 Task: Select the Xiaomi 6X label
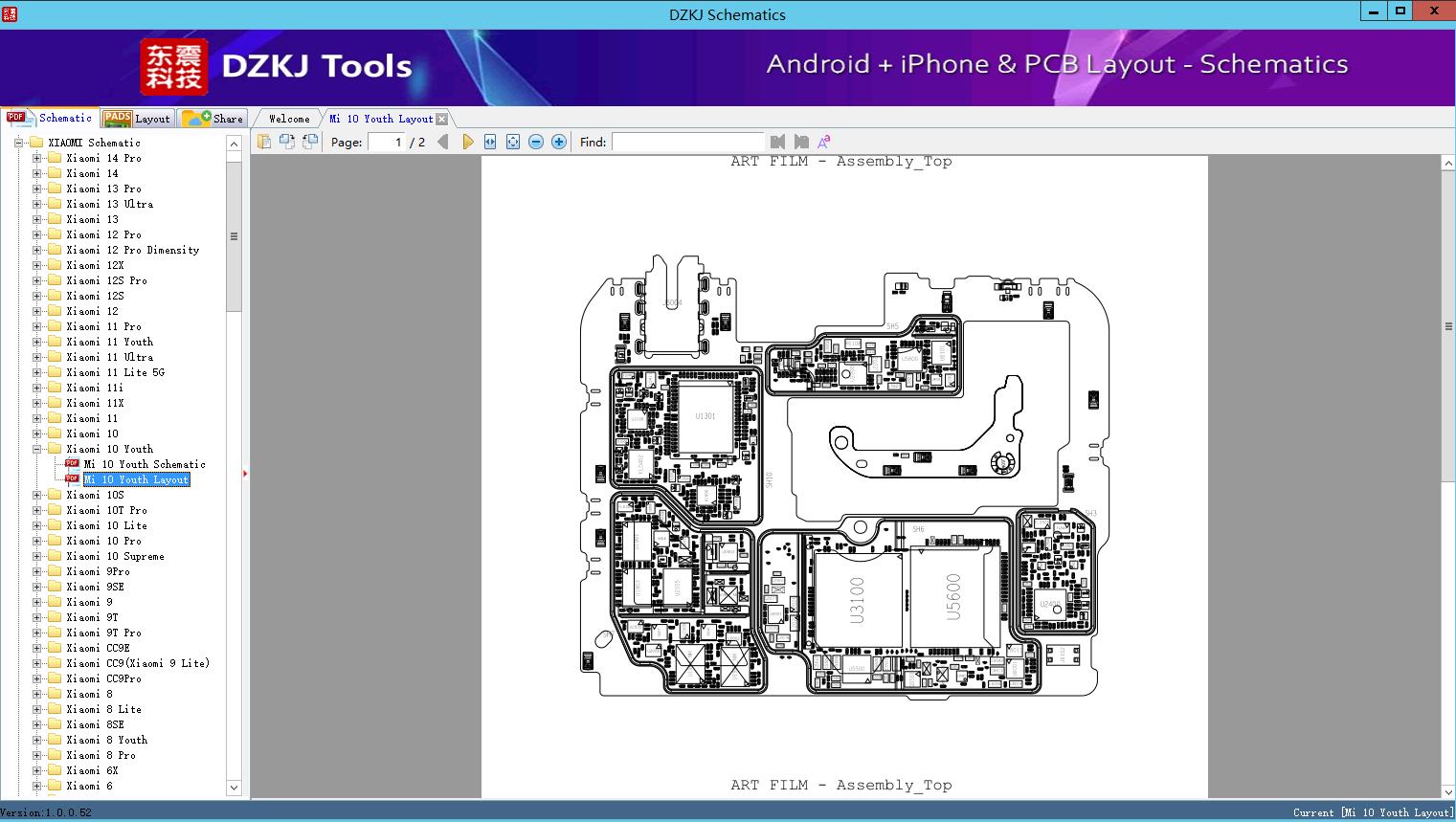coord(92,770)
